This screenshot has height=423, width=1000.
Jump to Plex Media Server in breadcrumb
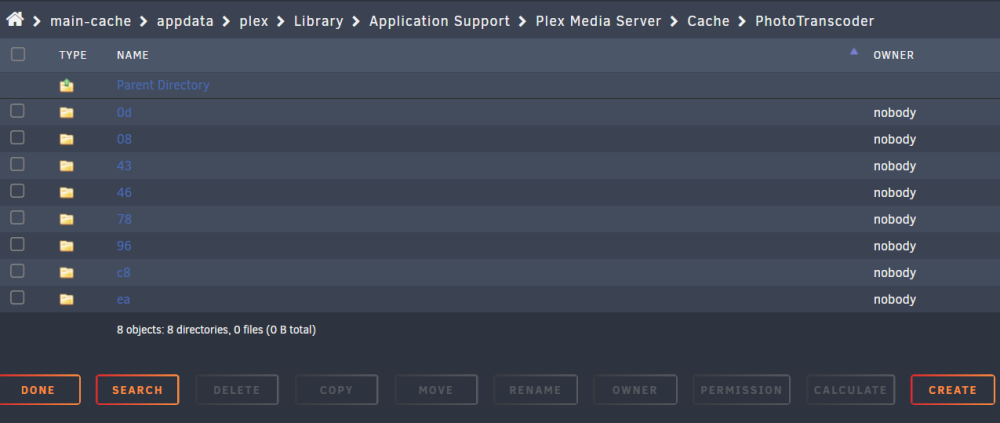point(598,21)
